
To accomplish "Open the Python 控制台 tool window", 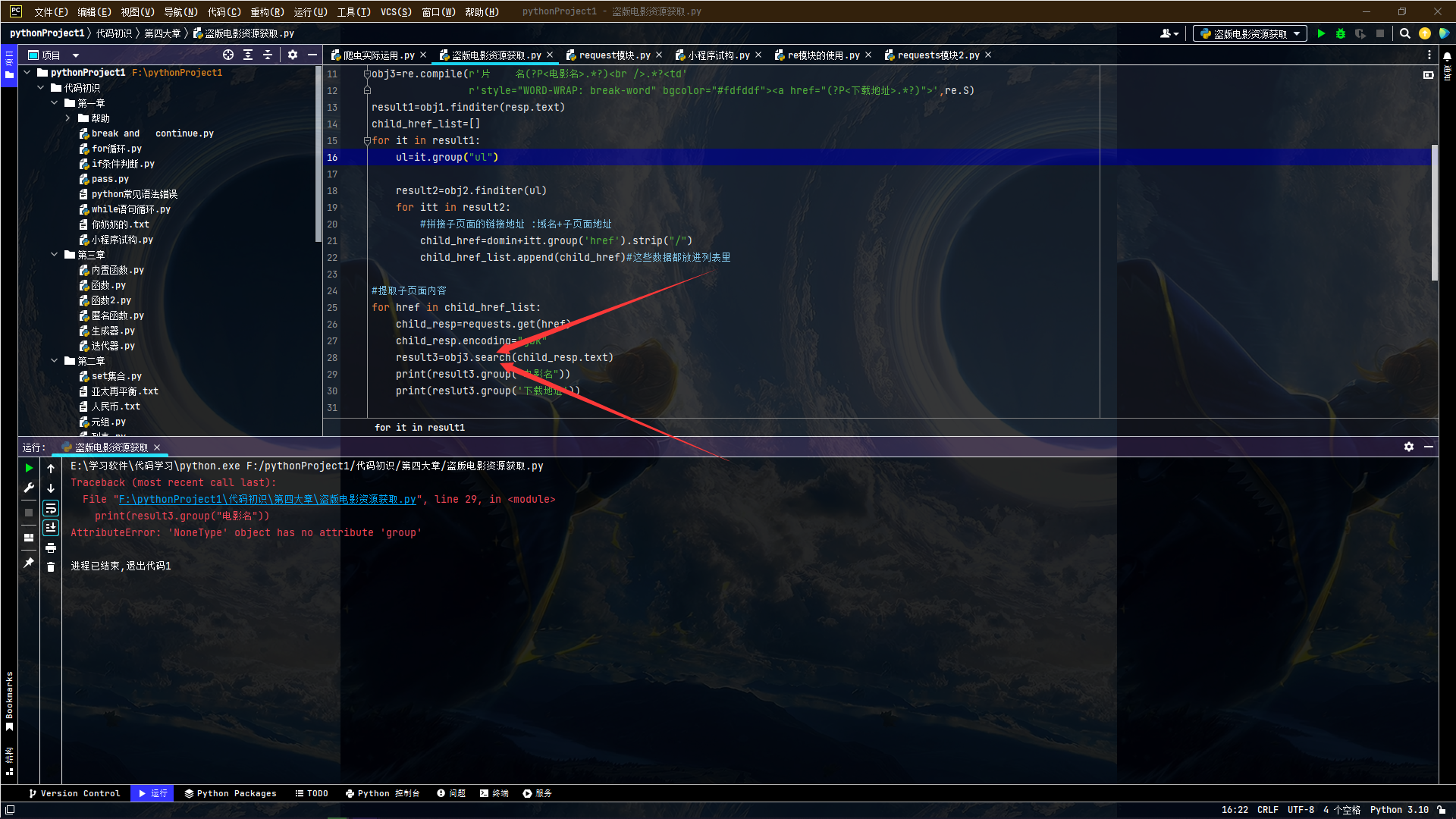I will [x=382, y=793].
